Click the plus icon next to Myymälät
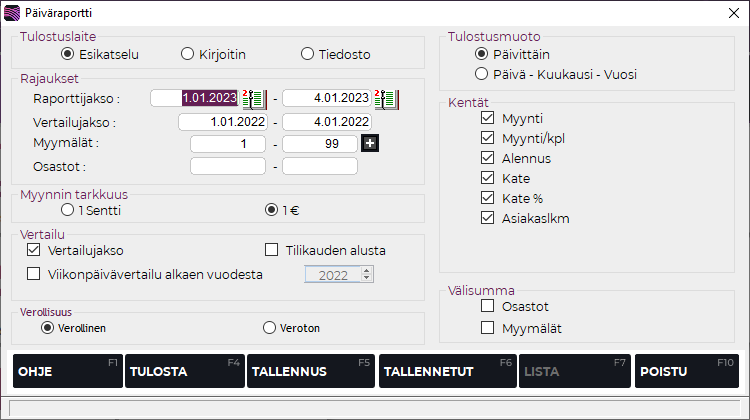Screen dimensions: 750x420 point(369,143)
